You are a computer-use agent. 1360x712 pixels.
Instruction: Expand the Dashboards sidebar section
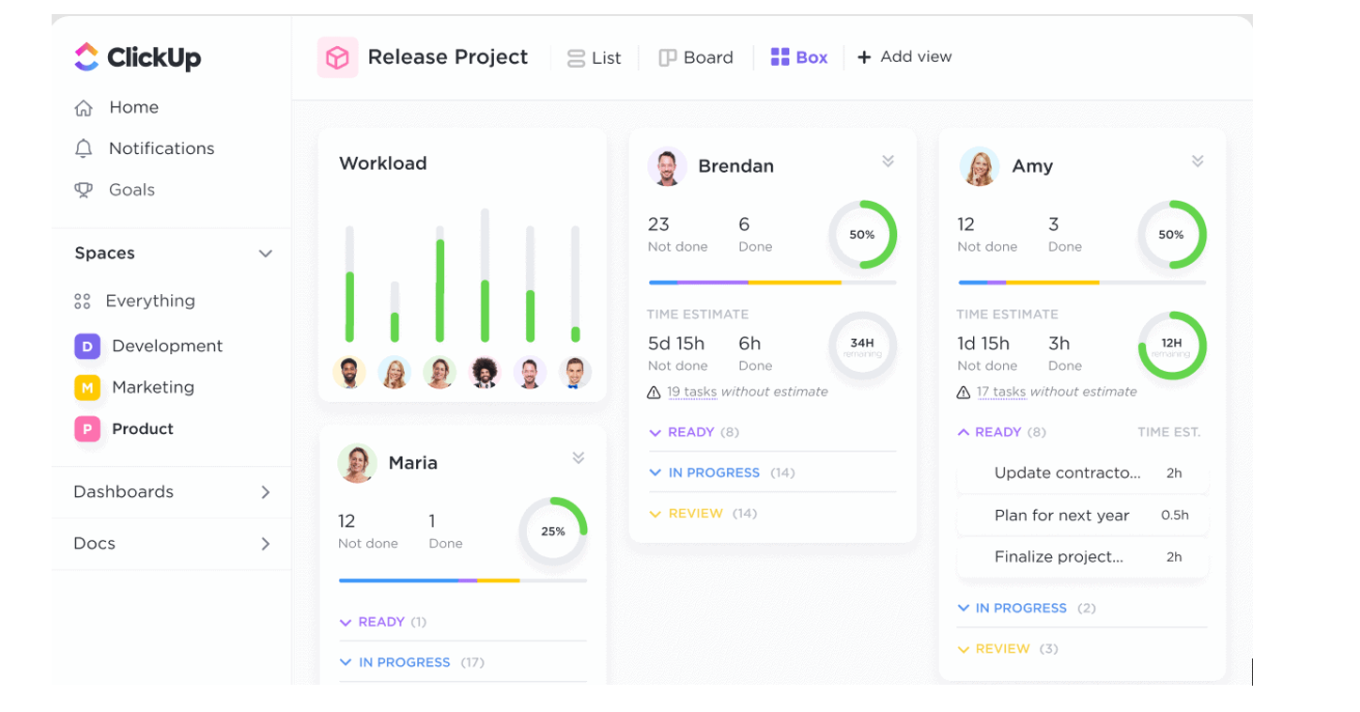click(265, 492)
